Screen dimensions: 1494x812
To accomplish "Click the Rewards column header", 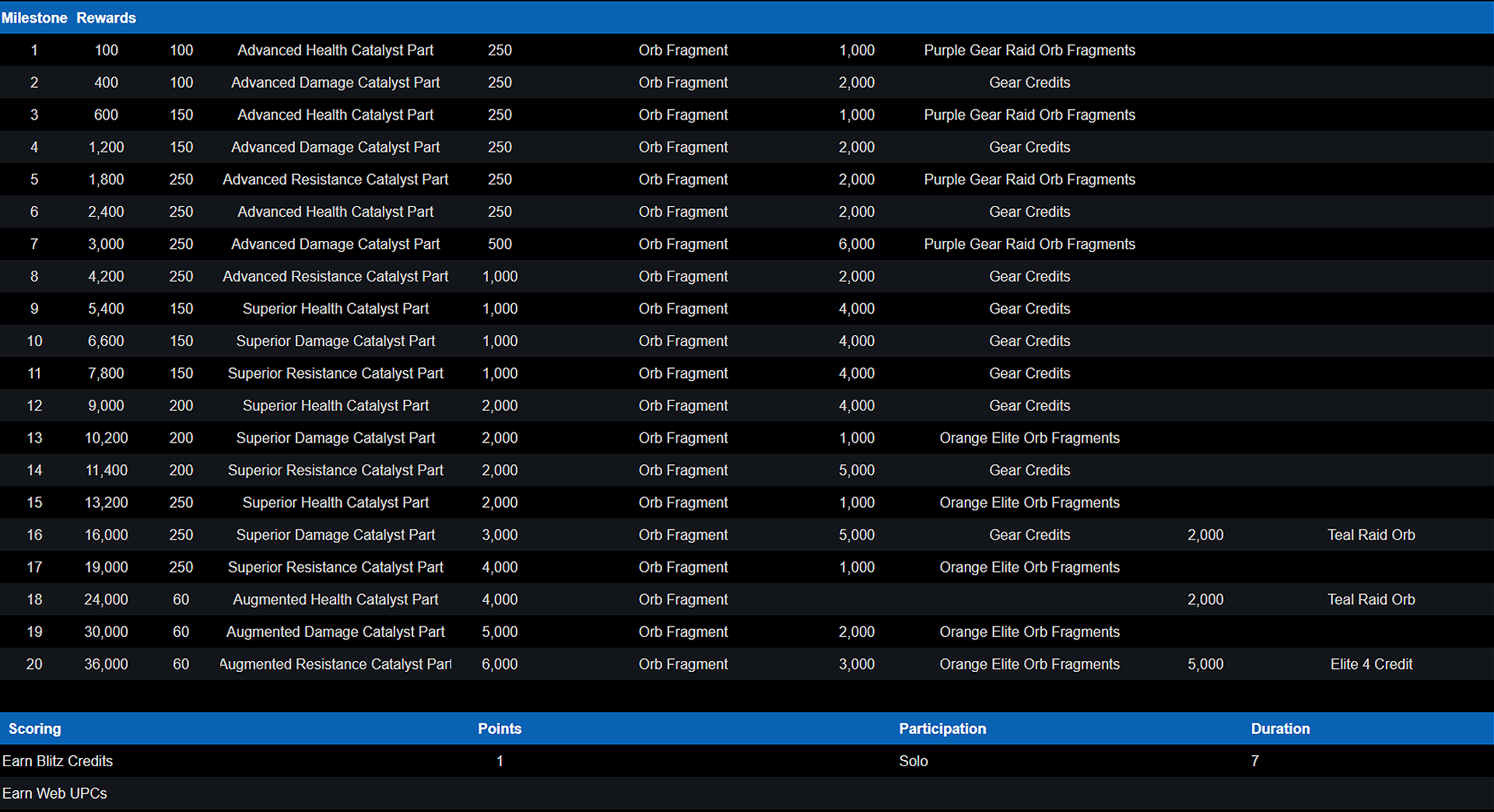I will point(106,18).
